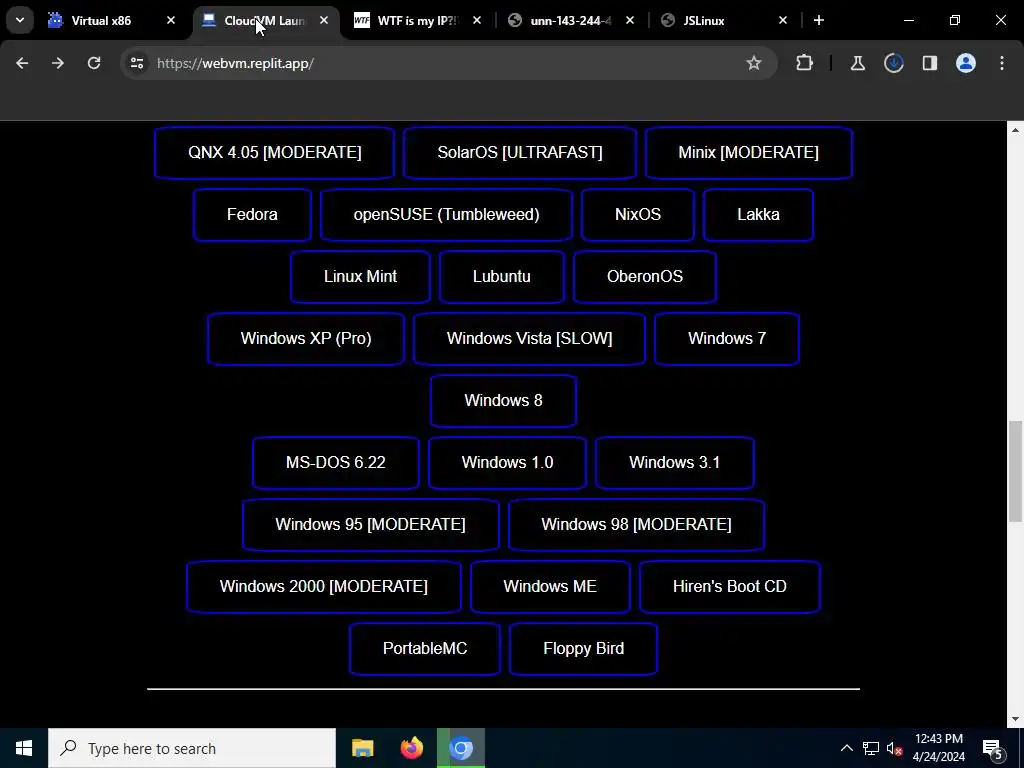Start Windows Vista [SLOW]
The height and width of the screenshot is (768, 1024).
click(x=530, y=339)
